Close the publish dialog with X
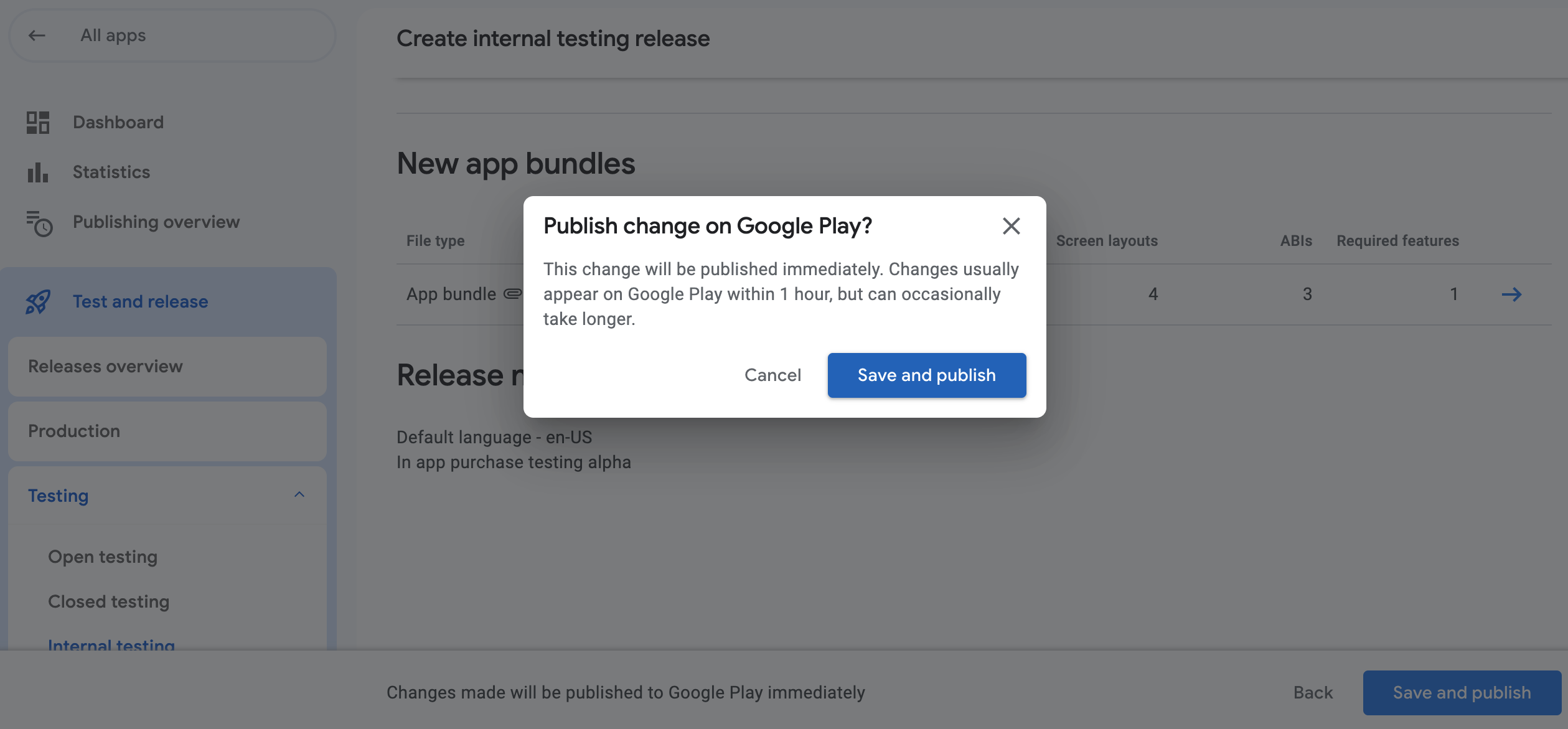Viewport: 1568px width, 729px height. pyautogui.click(x=1011, y=226)
